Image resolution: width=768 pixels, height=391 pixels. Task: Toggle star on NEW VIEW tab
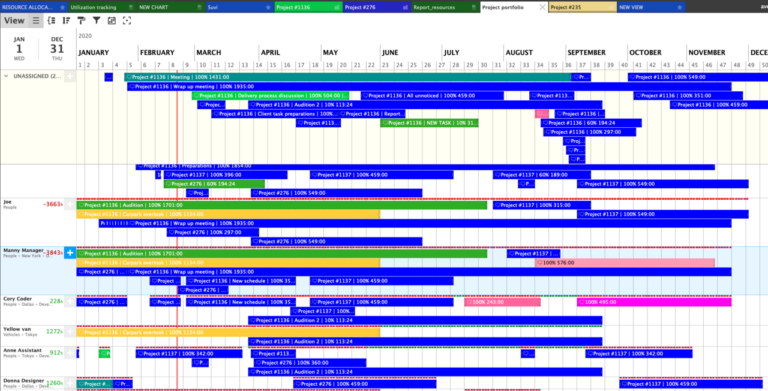679,7
